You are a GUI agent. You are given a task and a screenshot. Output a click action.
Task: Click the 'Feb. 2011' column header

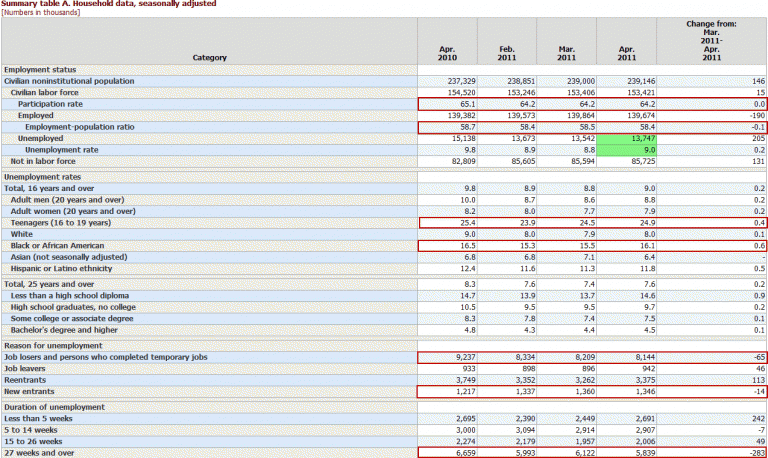tap(506, 52)
